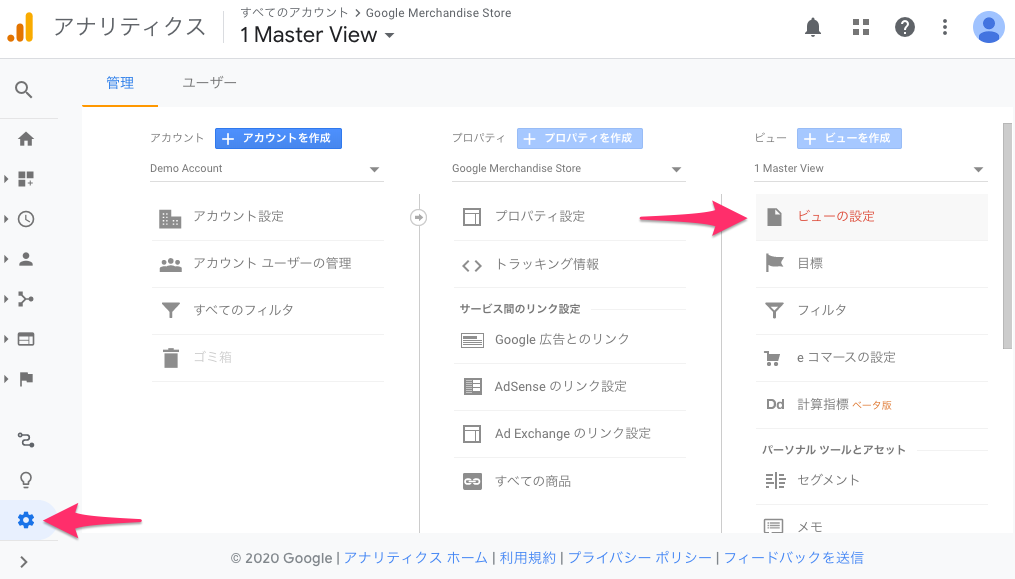Open Realtime clock icon in sidebar
The height and width of the screenshot is (579, 1015).
[x=26, y=219]
